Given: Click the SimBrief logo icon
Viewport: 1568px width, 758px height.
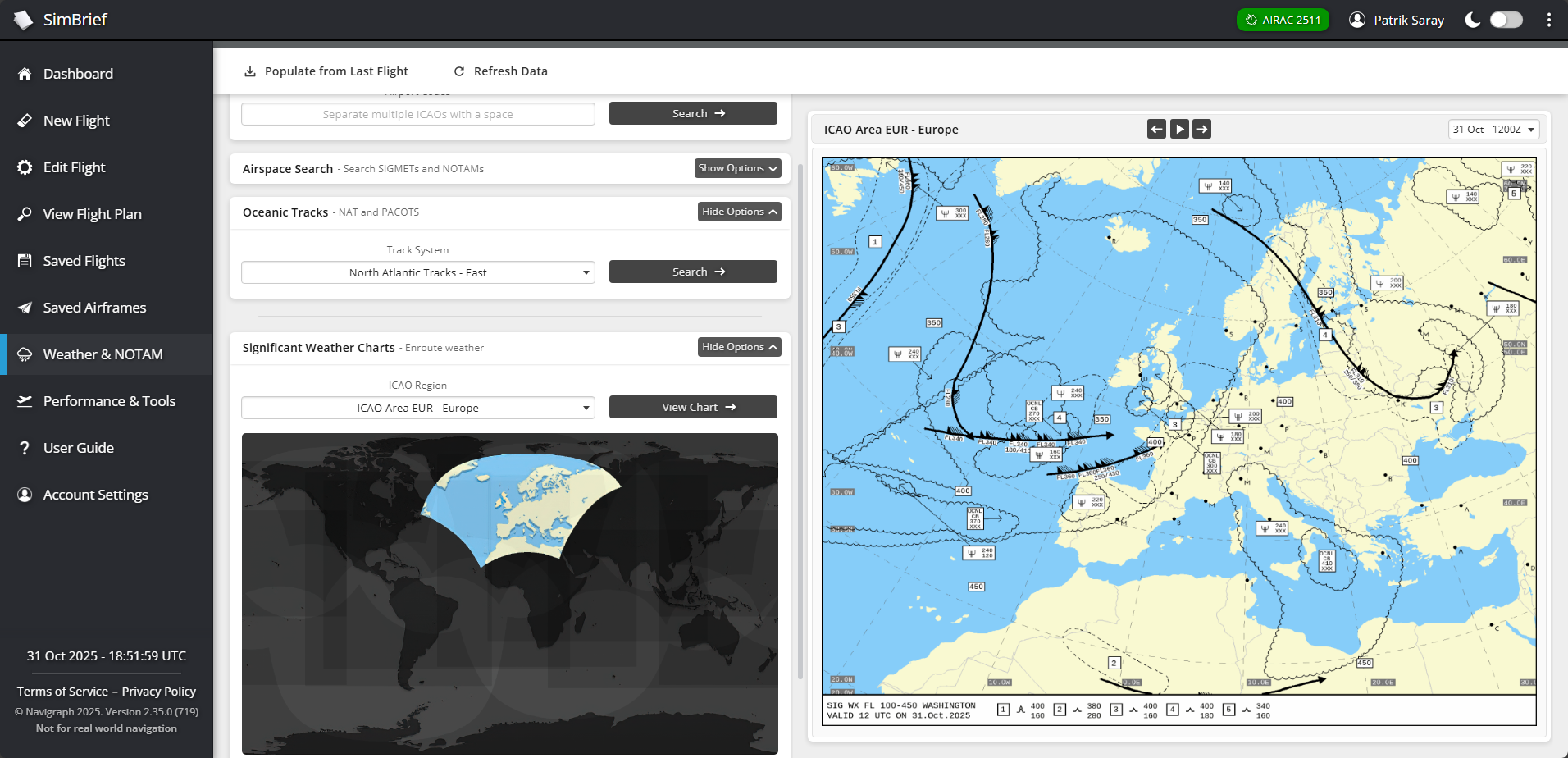Looking at the screenshot, I should (x=23, y=20).
